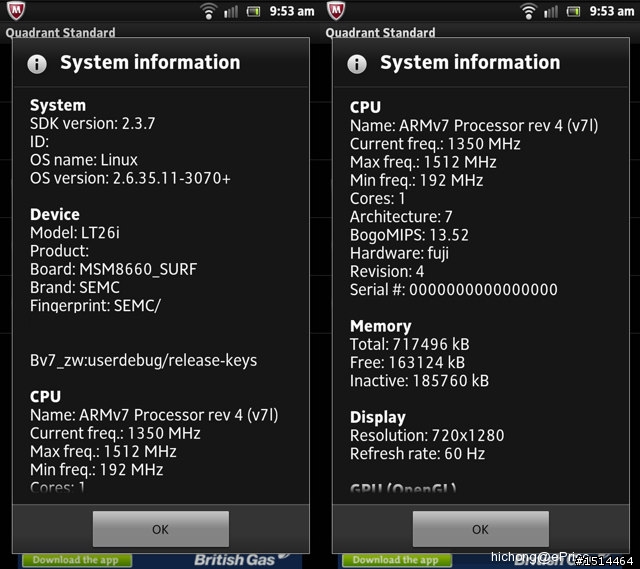Tap Wi-Fi icon in right status bar
This screenshot has height=569, width=640.
(529, 11)
